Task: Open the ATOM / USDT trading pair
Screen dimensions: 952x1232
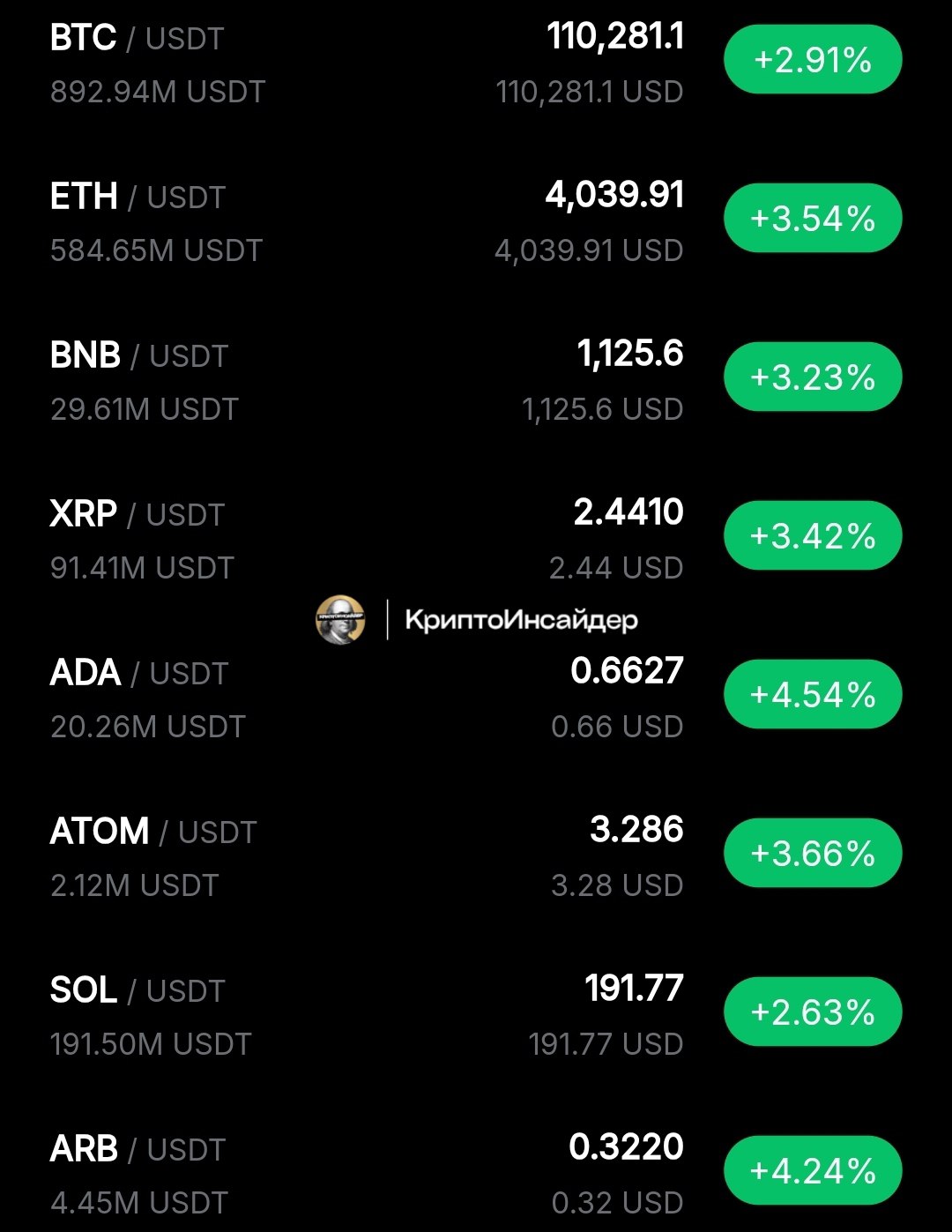Action: 153,833
